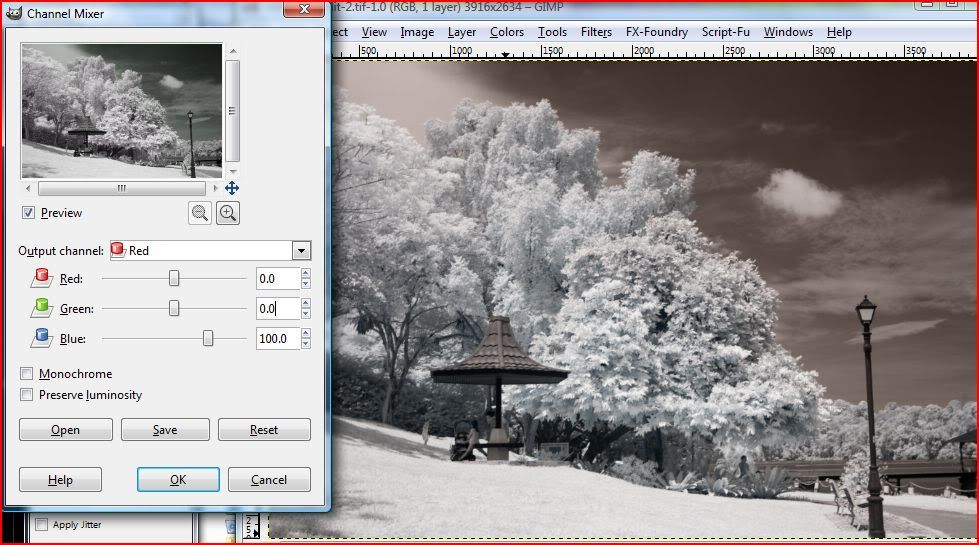Click the Red value input field
979x545 pixels.
pyautogui.click(x=278, y=278)
